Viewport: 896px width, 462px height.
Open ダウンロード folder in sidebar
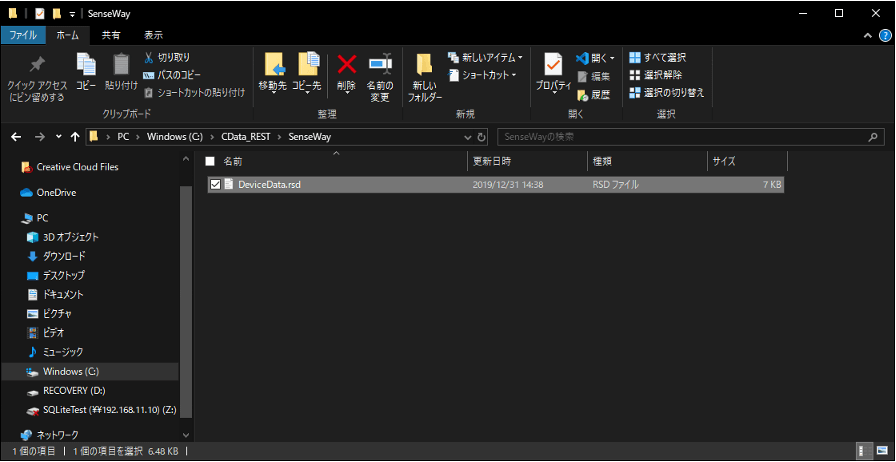click(x=64, y=256)
